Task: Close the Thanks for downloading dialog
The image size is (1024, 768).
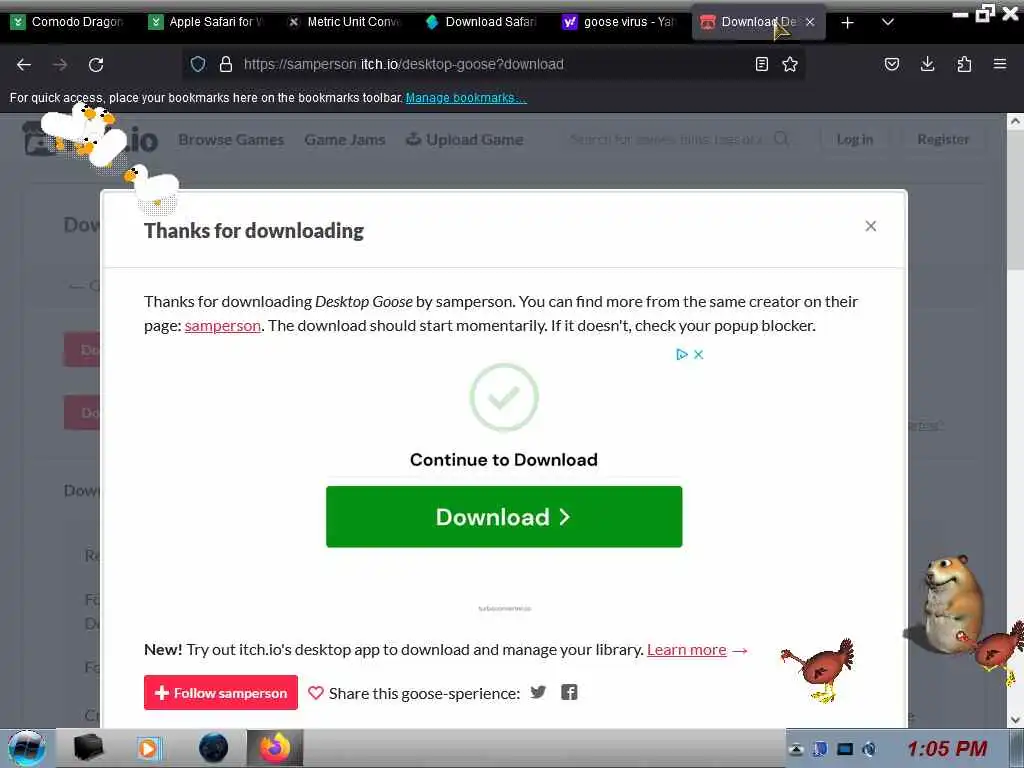Action: 871,226
